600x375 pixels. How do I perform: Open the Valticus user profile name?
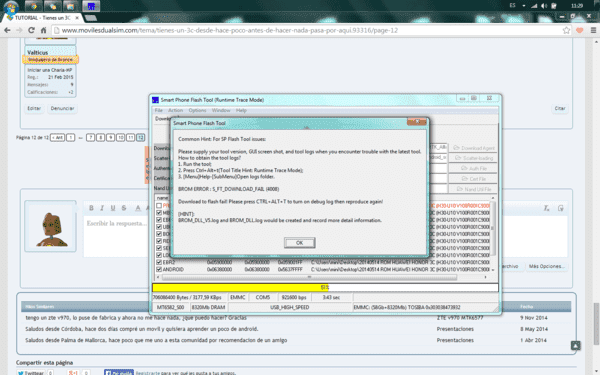(x=38, y=52)
